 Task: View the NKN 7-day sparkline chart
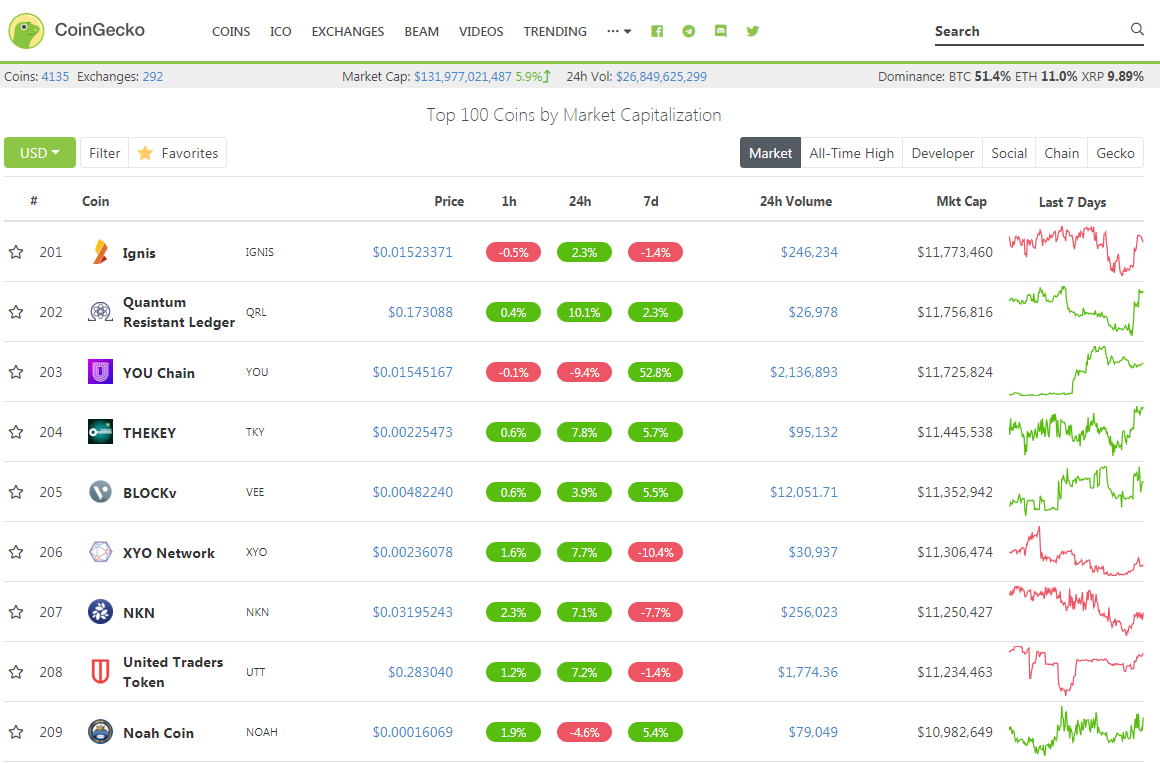(x=1076, y=610)
